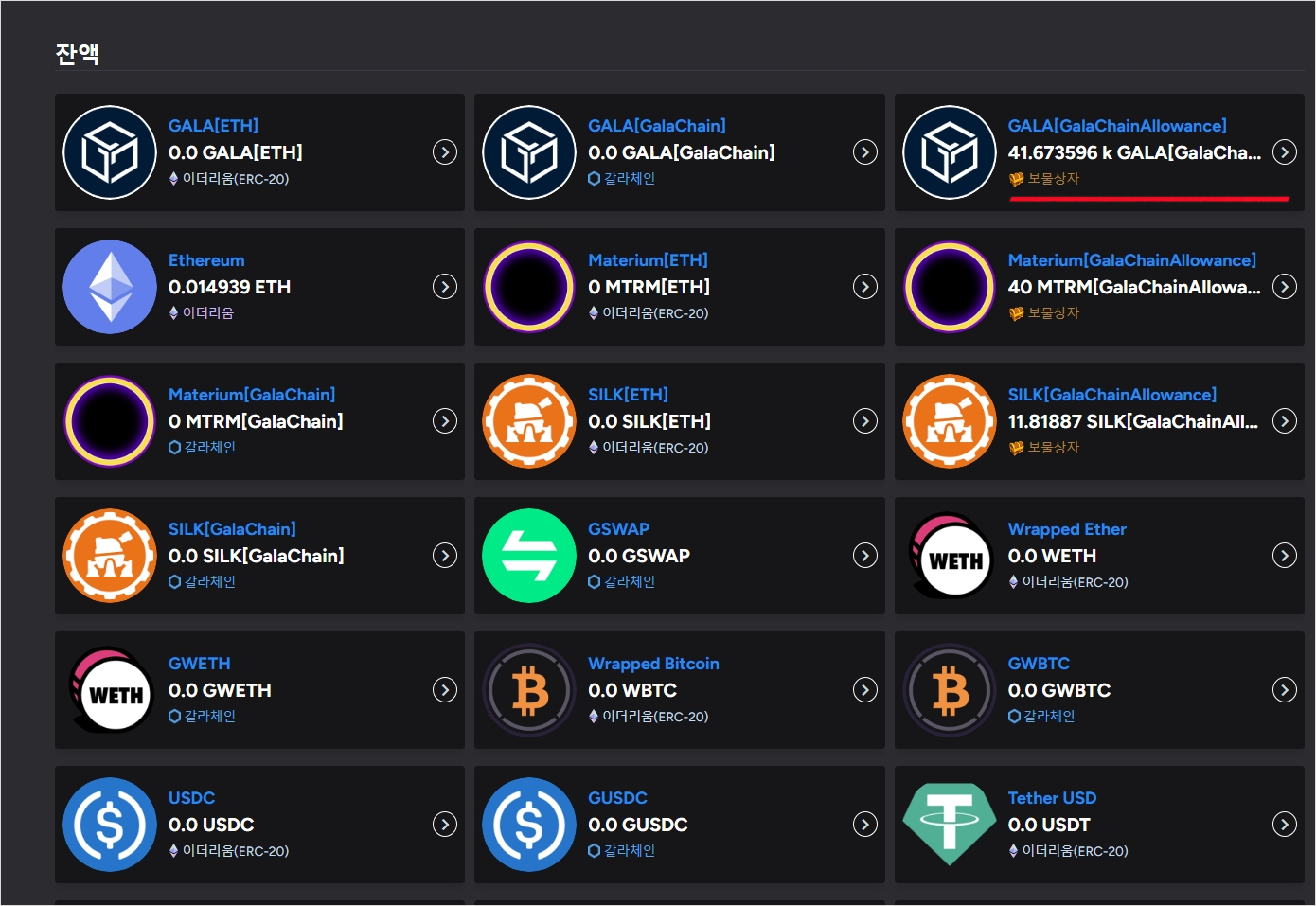Click the SILK[ETH] orange gear logo
1316x906 pixels.
[529, 421]
